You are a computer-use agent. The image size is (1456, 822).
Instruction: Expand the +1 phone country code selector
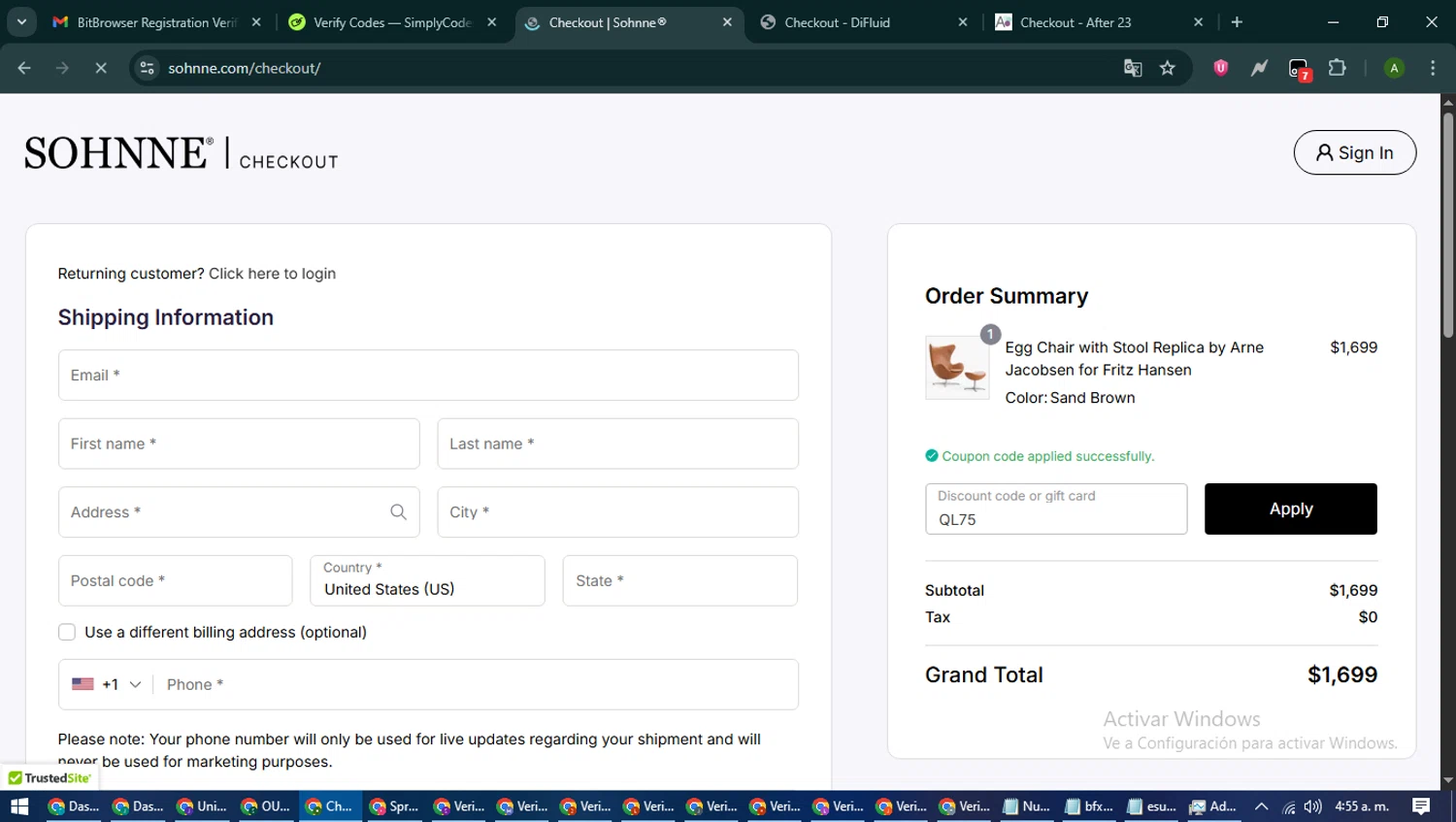[x=107, y=684]
